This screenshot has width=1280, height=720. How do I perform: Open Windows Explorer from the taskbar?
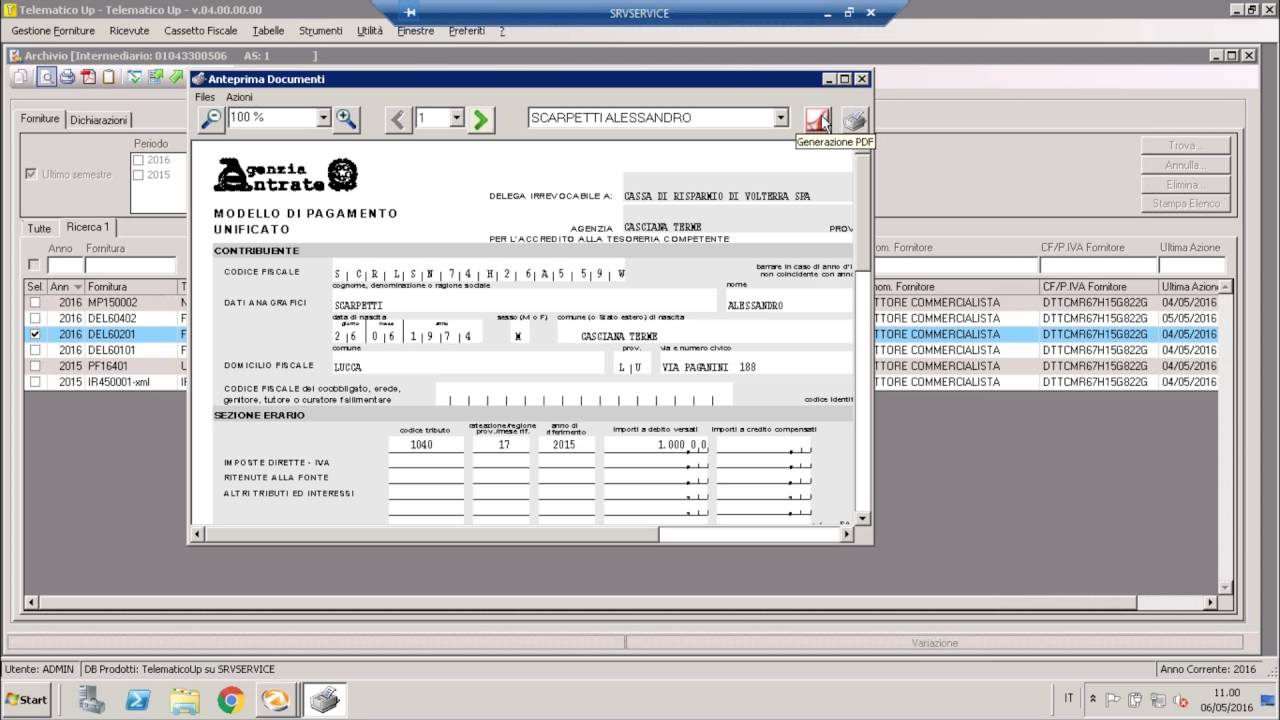coord(185,699)
